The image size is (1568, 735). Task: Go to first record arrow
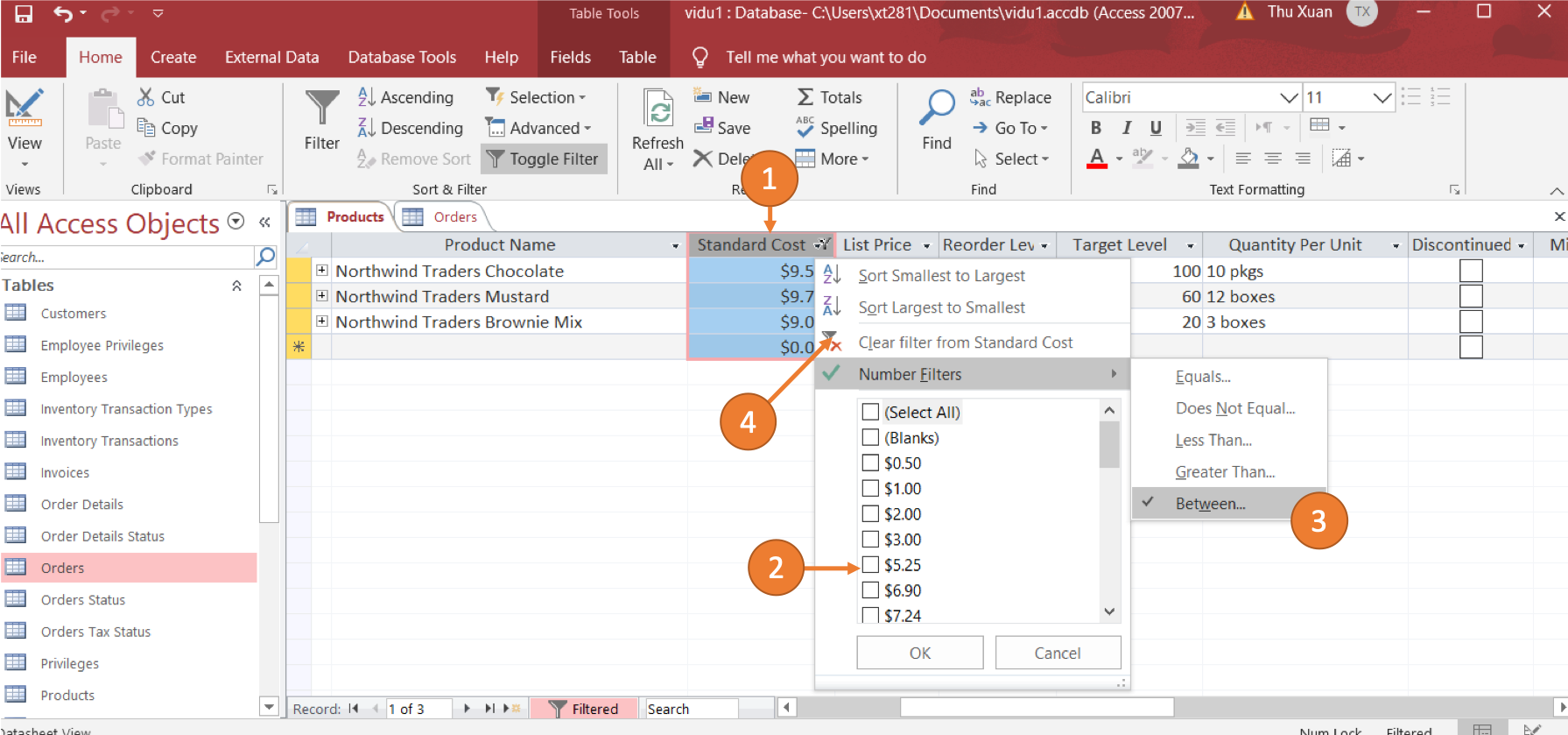[x=354, y=709]
